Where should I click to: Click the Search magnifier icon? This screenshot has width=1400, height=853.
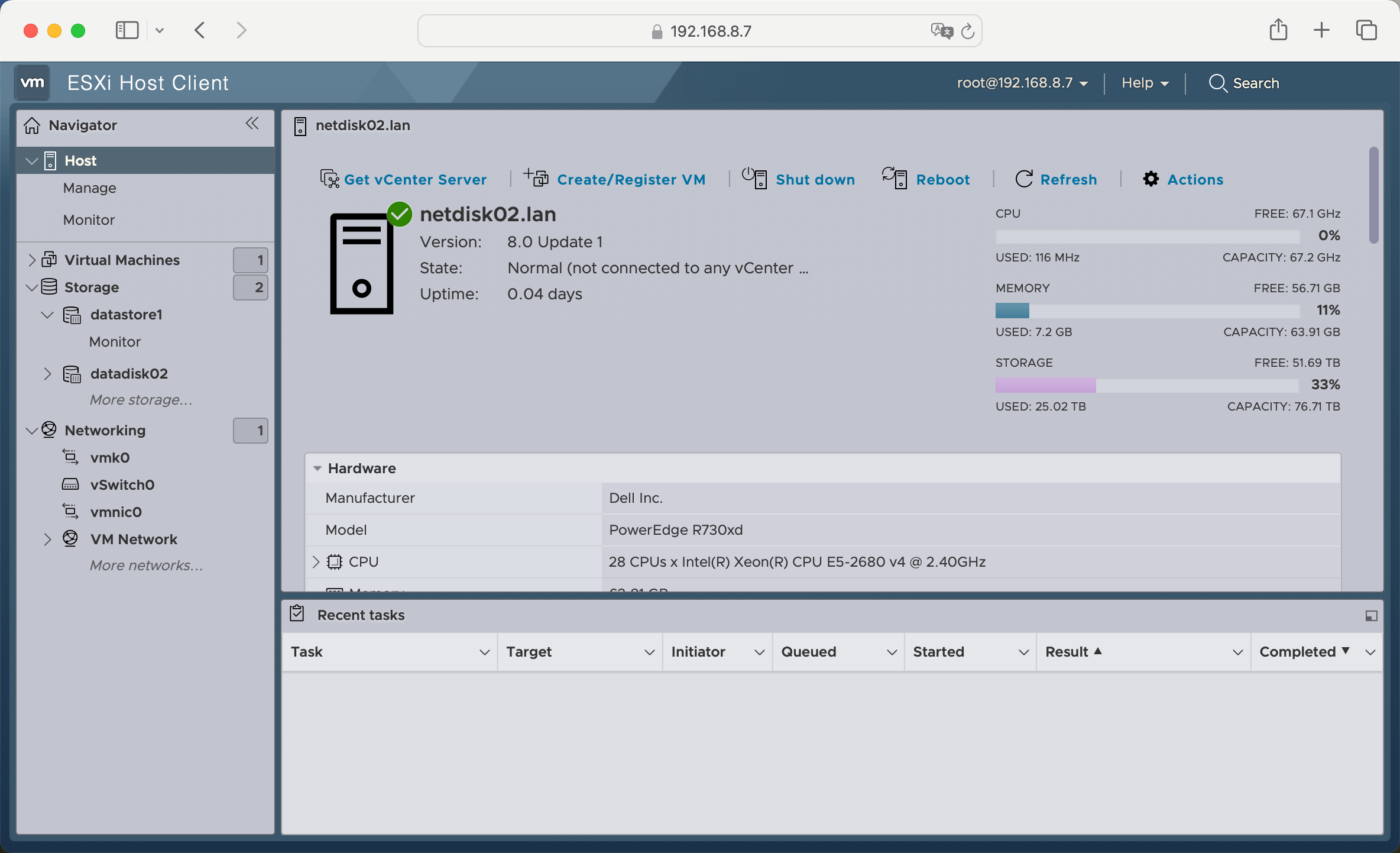point(1218,83)
